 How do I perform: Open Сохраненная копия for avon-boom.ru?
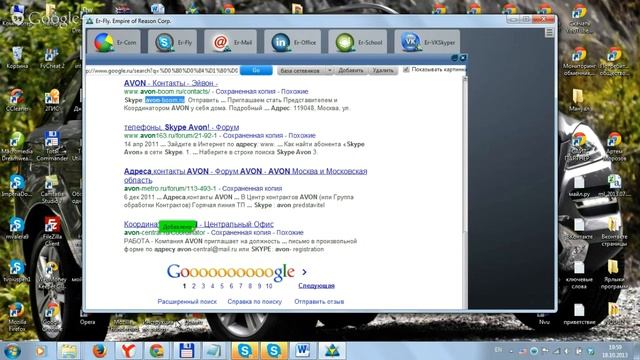[246, 91]
